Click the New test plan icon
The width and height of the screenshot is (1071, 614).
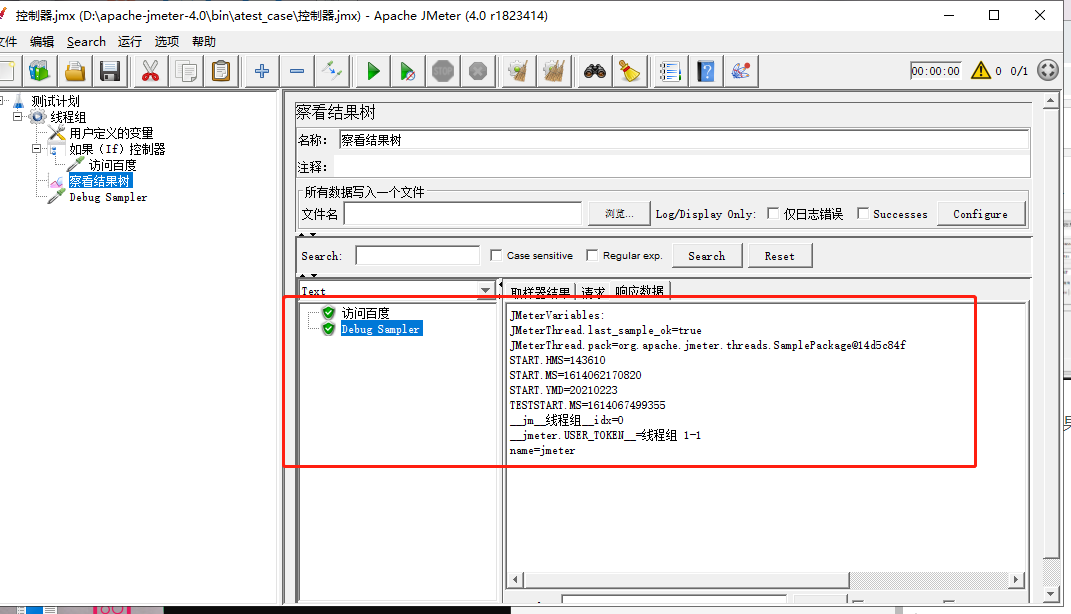pyautogui.click(x=7, y=71)
